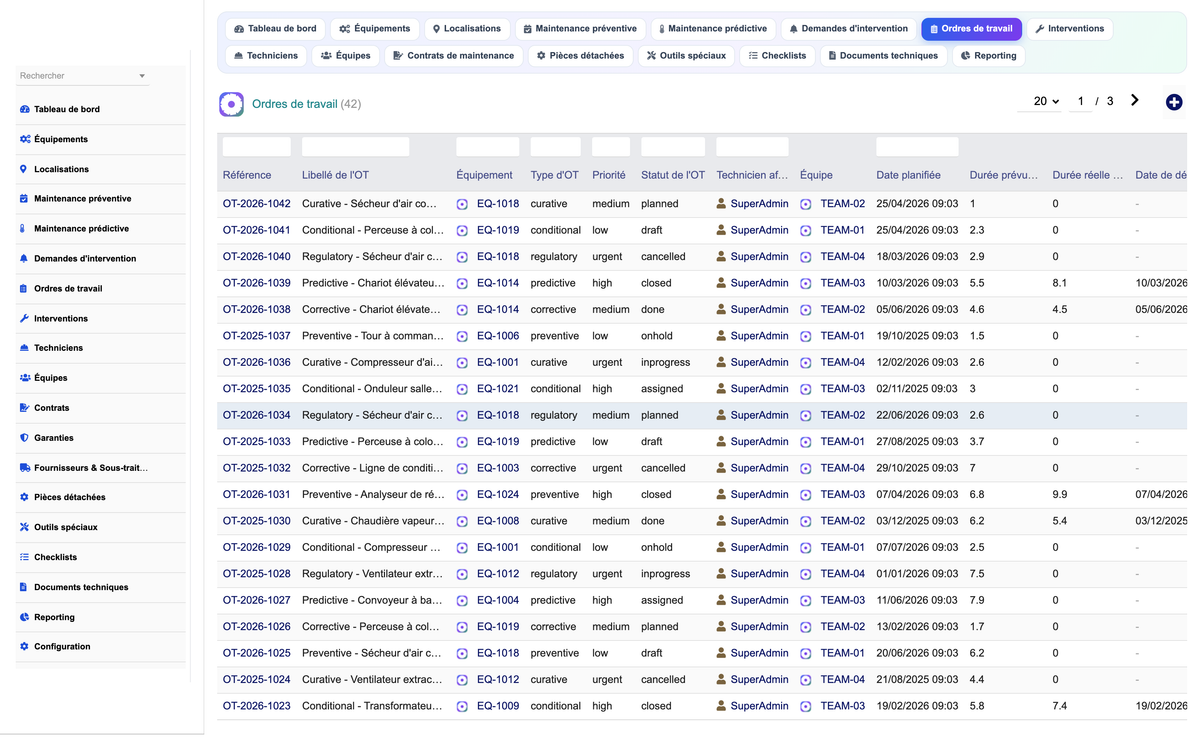Open the rows-per-page dropdown showing 20
The image size is (1200, 743).
(x=1040, y=101)
